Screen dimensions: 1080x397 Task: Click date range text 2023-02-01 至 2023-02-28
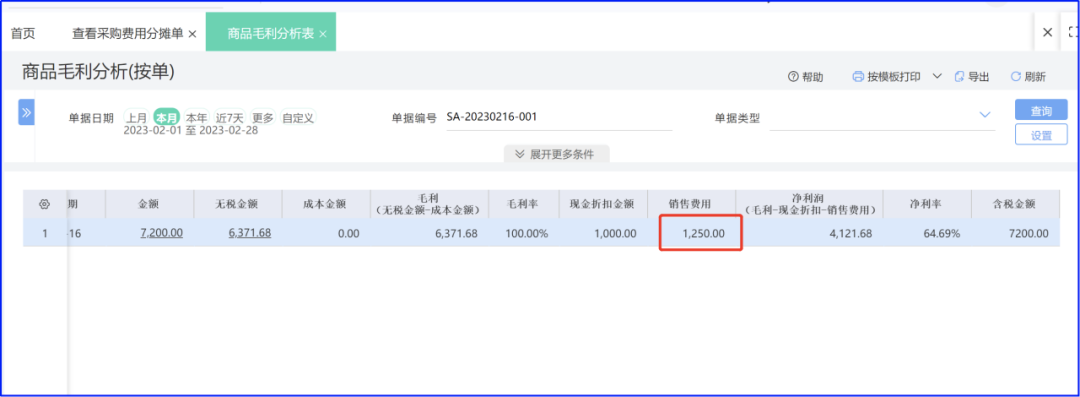point(191,130)
